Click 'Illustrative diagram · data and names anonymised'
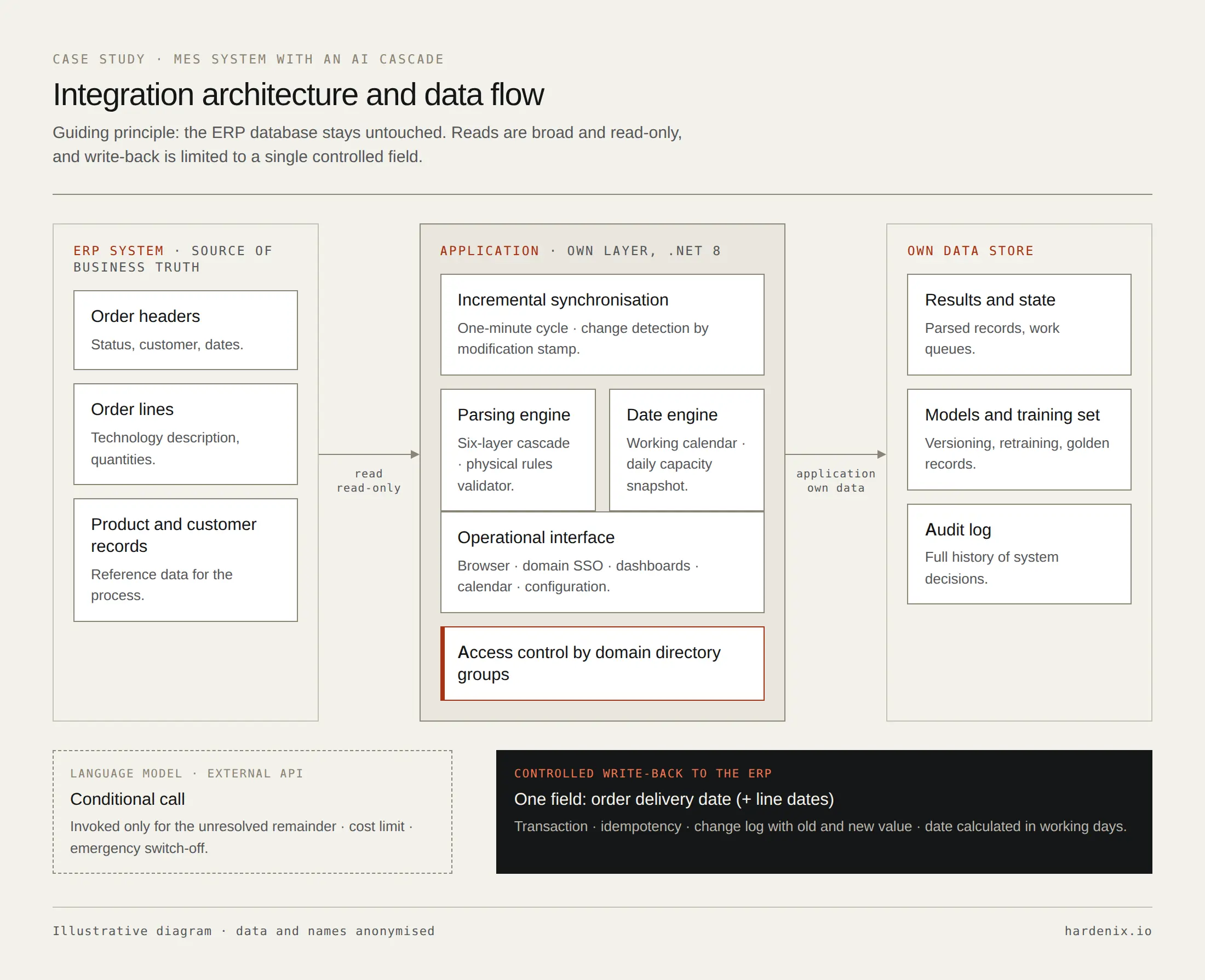 pos(243,931)
